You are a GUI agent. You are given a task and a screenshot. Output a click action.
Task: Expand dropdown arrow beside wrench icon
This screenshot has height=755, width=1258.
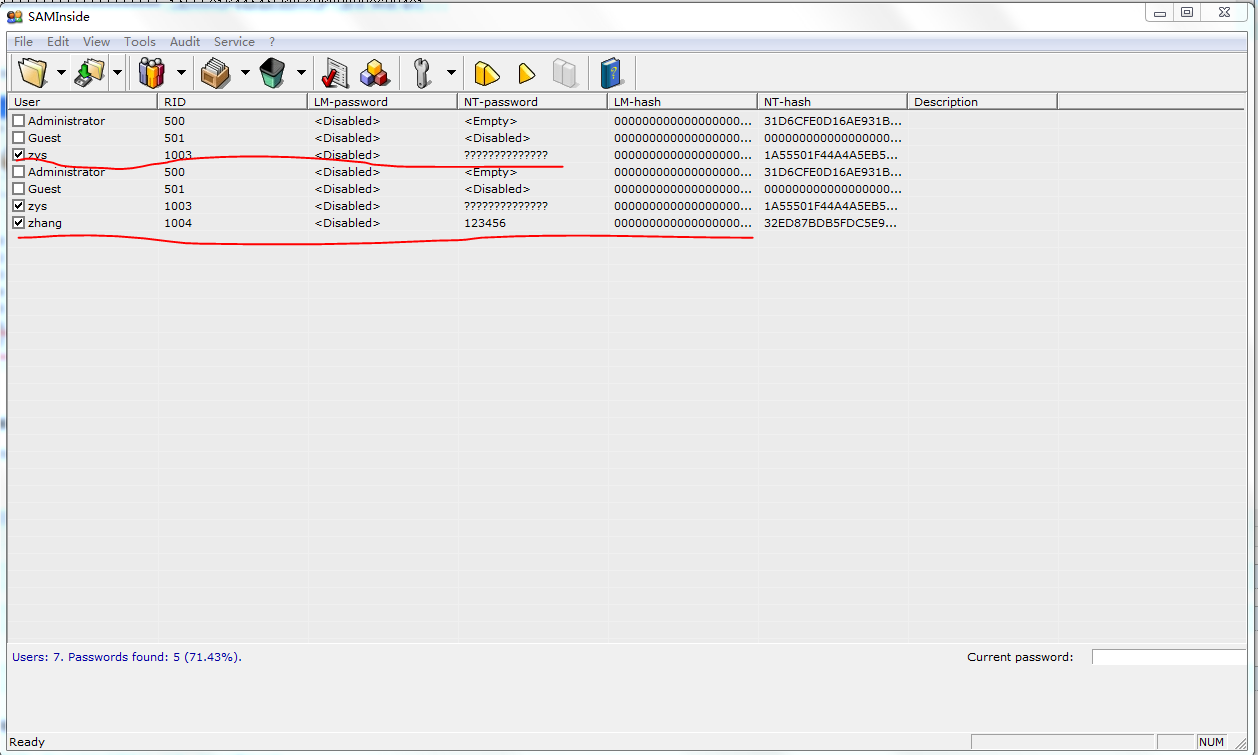click(x=451, y=73)
